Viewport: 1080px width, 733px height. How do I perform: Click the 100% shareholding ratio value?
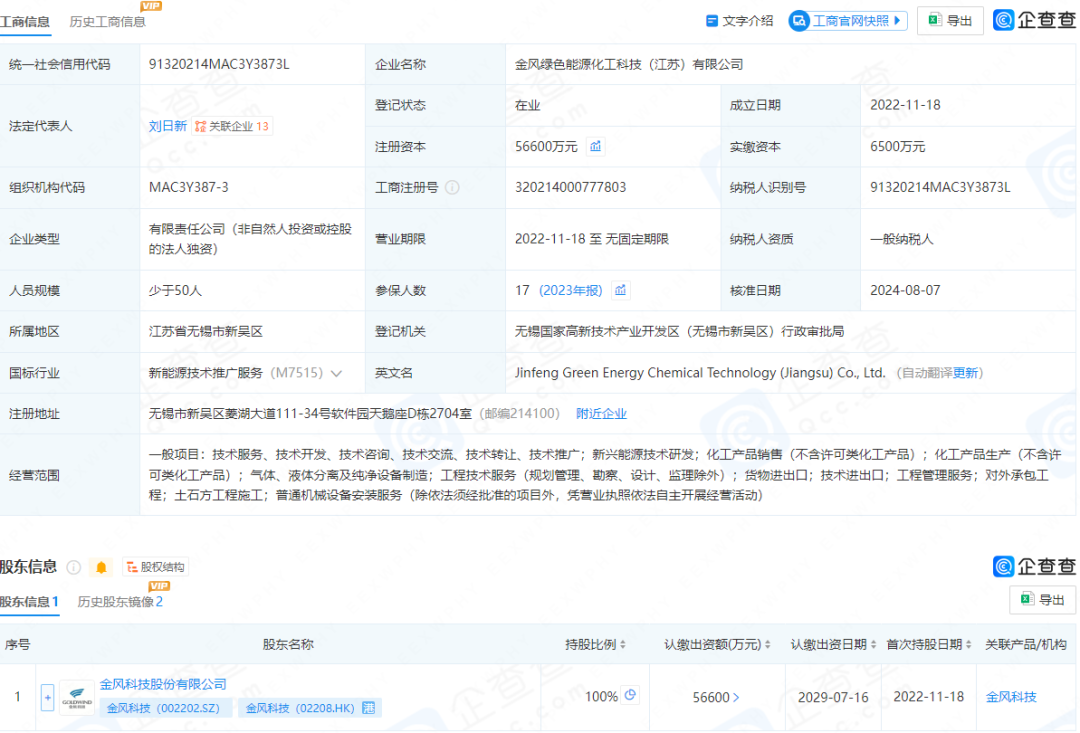click(601, 697)
